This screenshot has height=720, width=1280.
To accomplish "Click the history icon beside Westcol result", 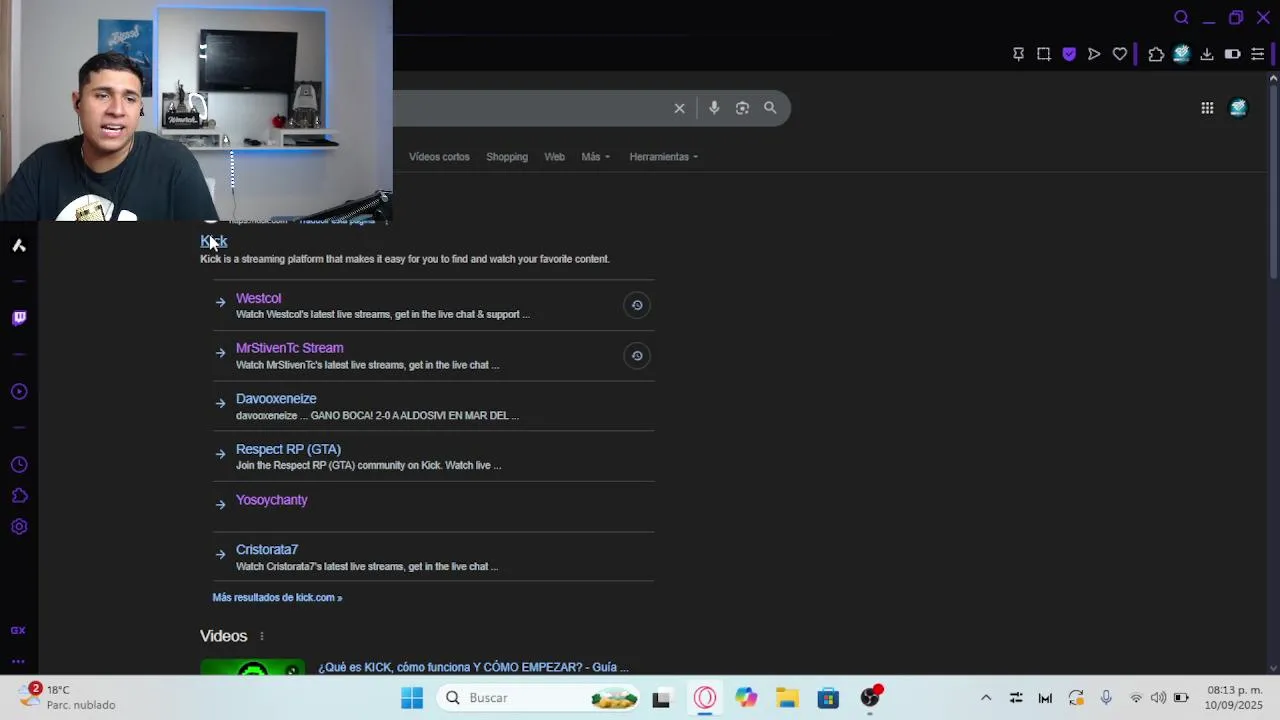I will tap(637, 305).
